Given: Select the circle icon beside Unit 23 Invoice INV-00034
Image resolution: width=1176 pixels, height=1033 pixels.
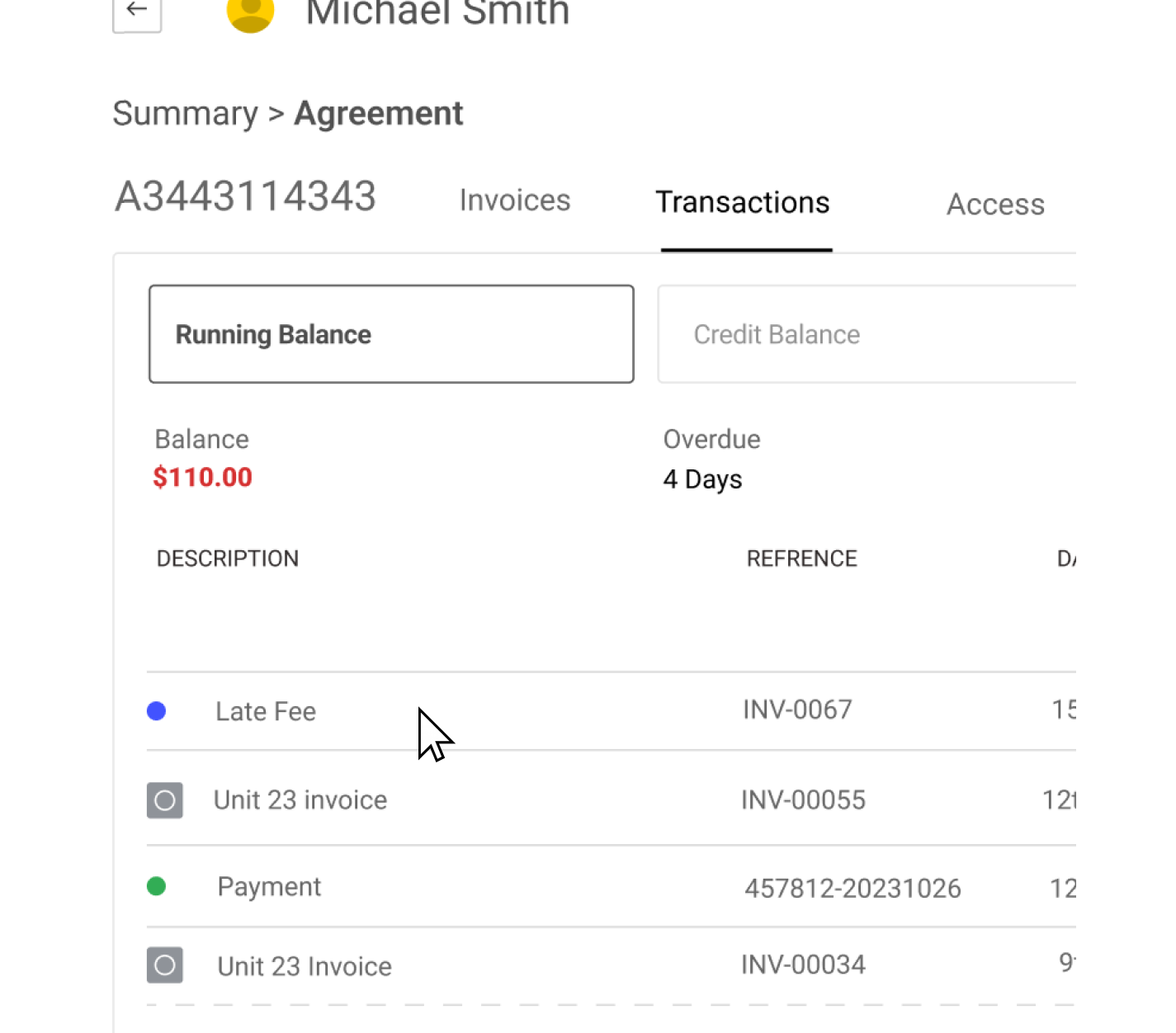Looking at the screenshot, I should click(164, 965).
